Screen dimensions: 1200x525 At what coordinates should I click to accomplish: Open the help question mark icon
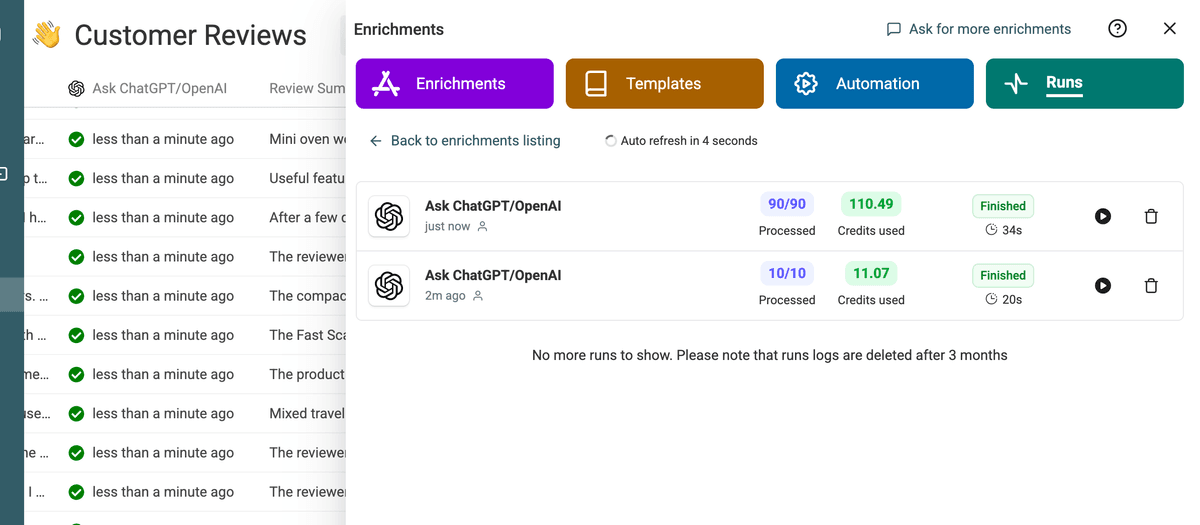point(1118,29)
